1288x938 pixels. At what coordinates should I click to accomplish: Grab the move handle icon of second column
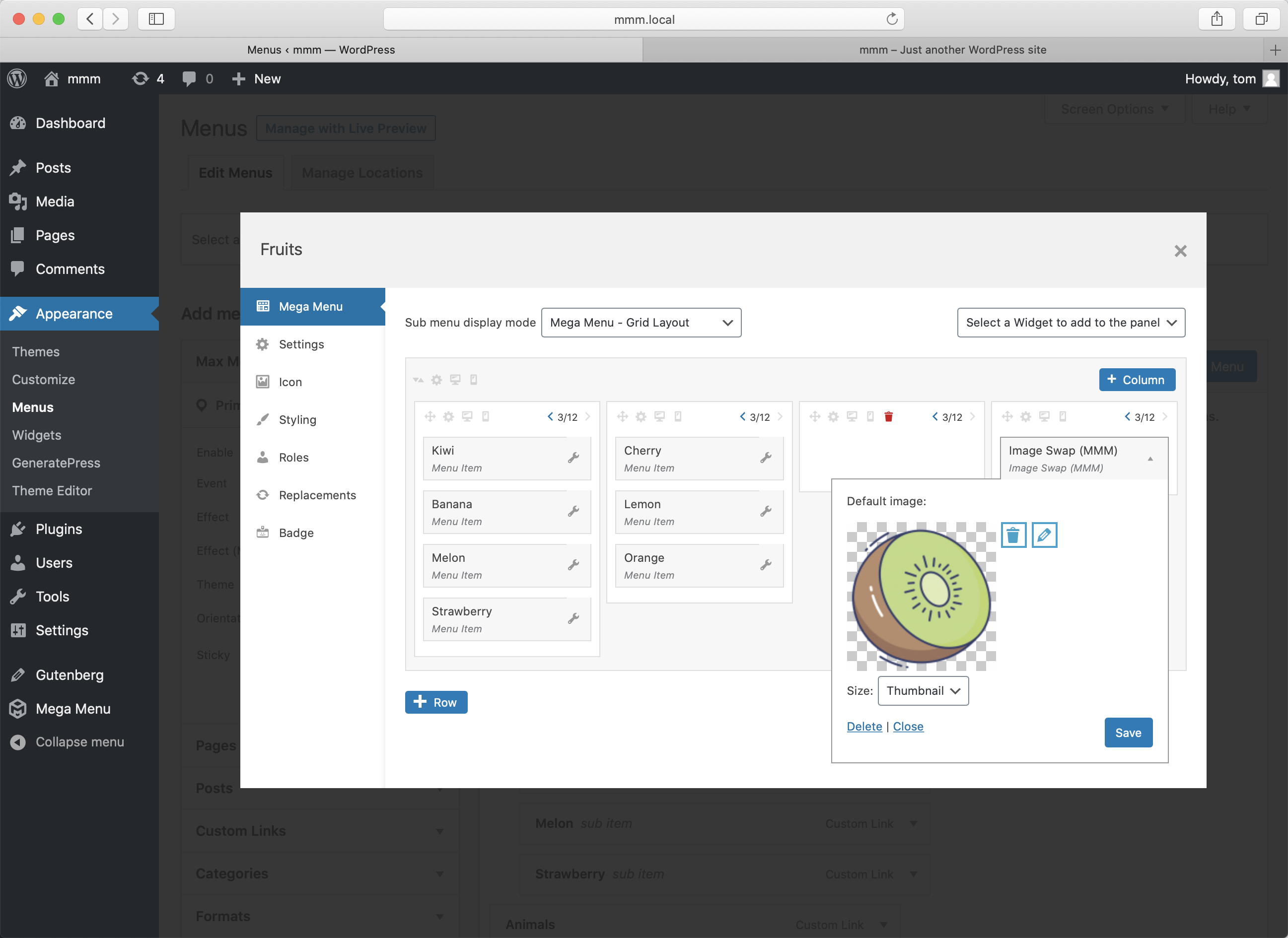[623, 417]
